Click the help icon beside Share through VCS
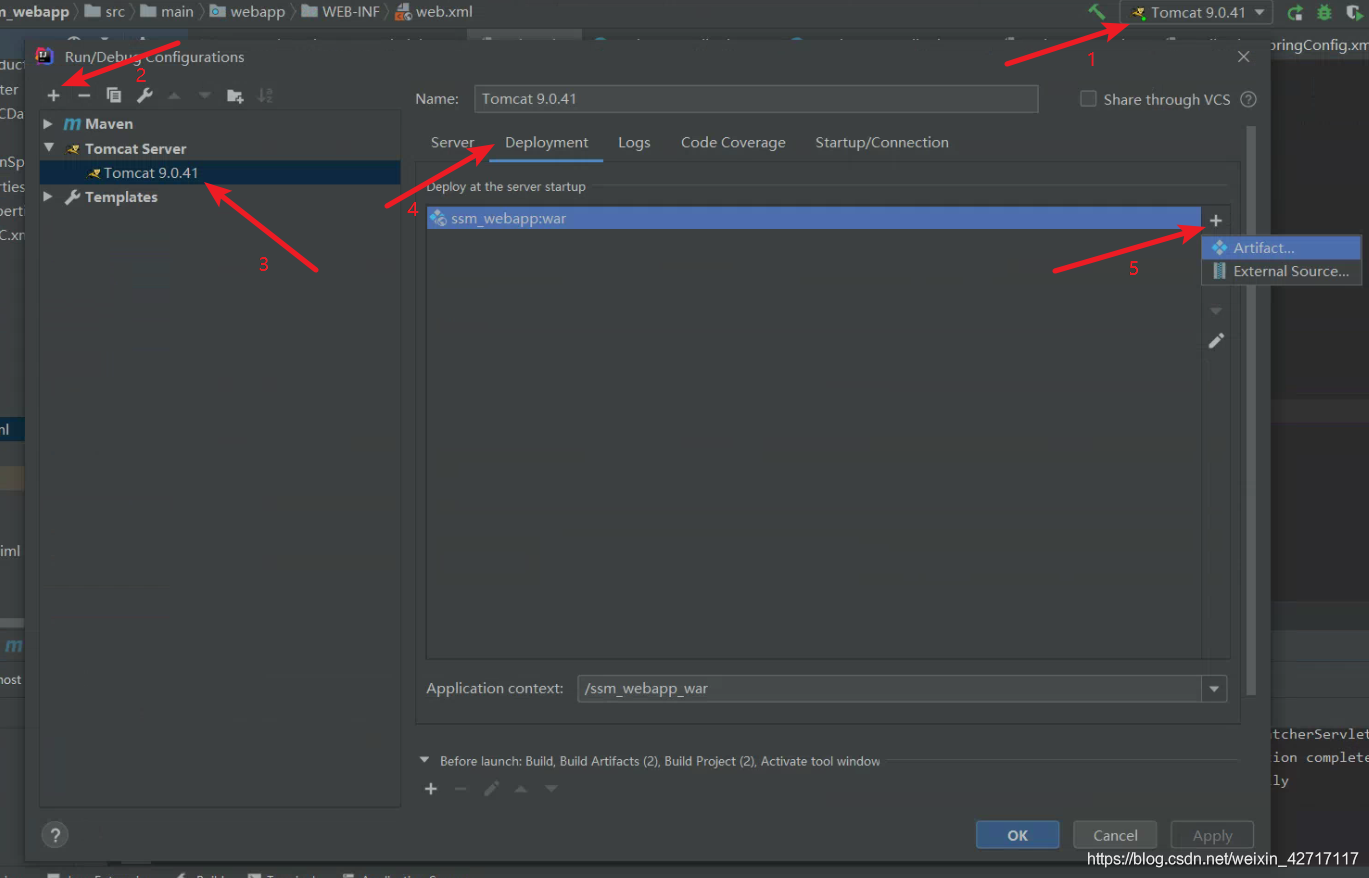 pos(1248,99)
